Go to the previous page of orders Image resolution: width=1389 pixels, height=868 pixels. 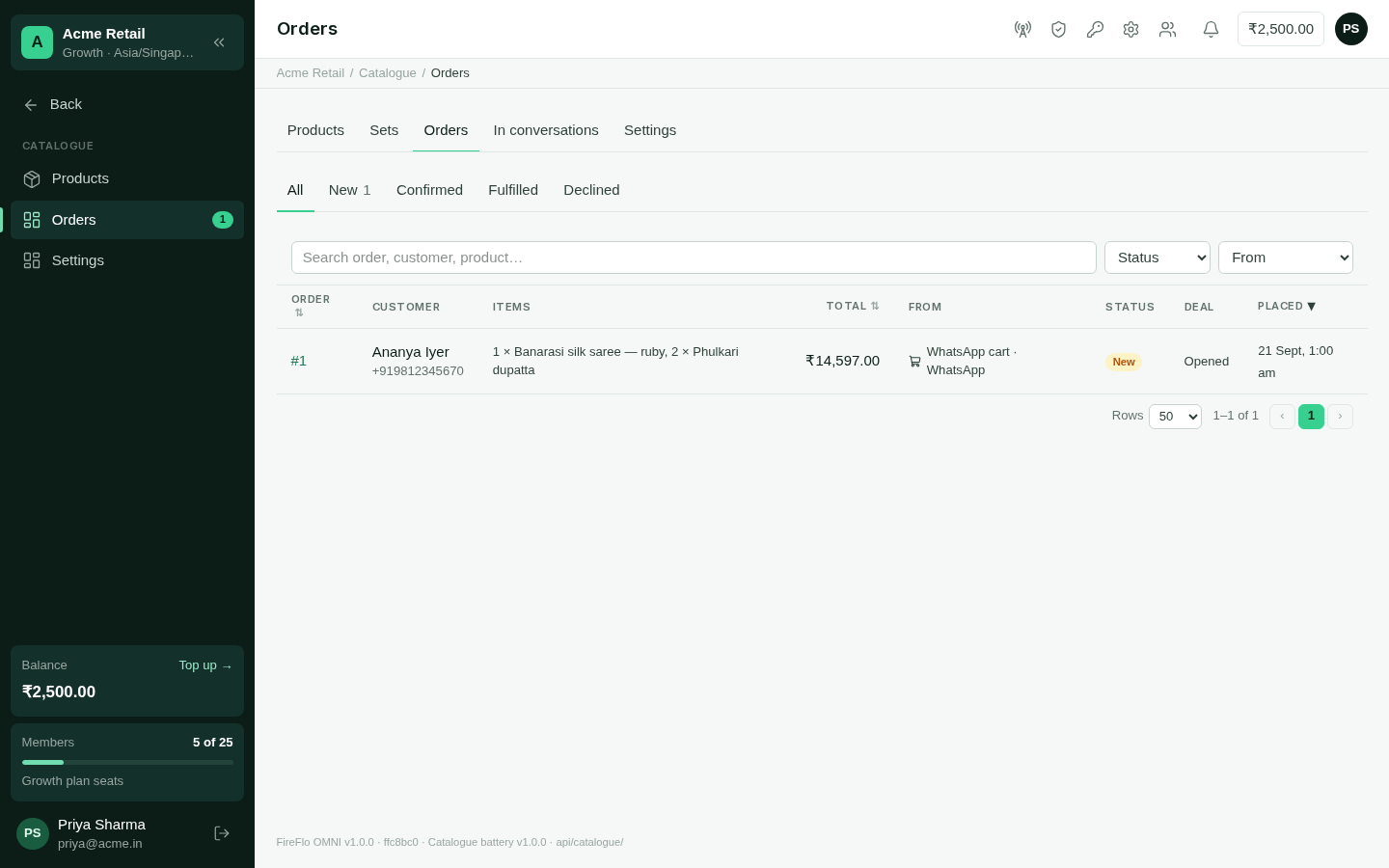1282,417
